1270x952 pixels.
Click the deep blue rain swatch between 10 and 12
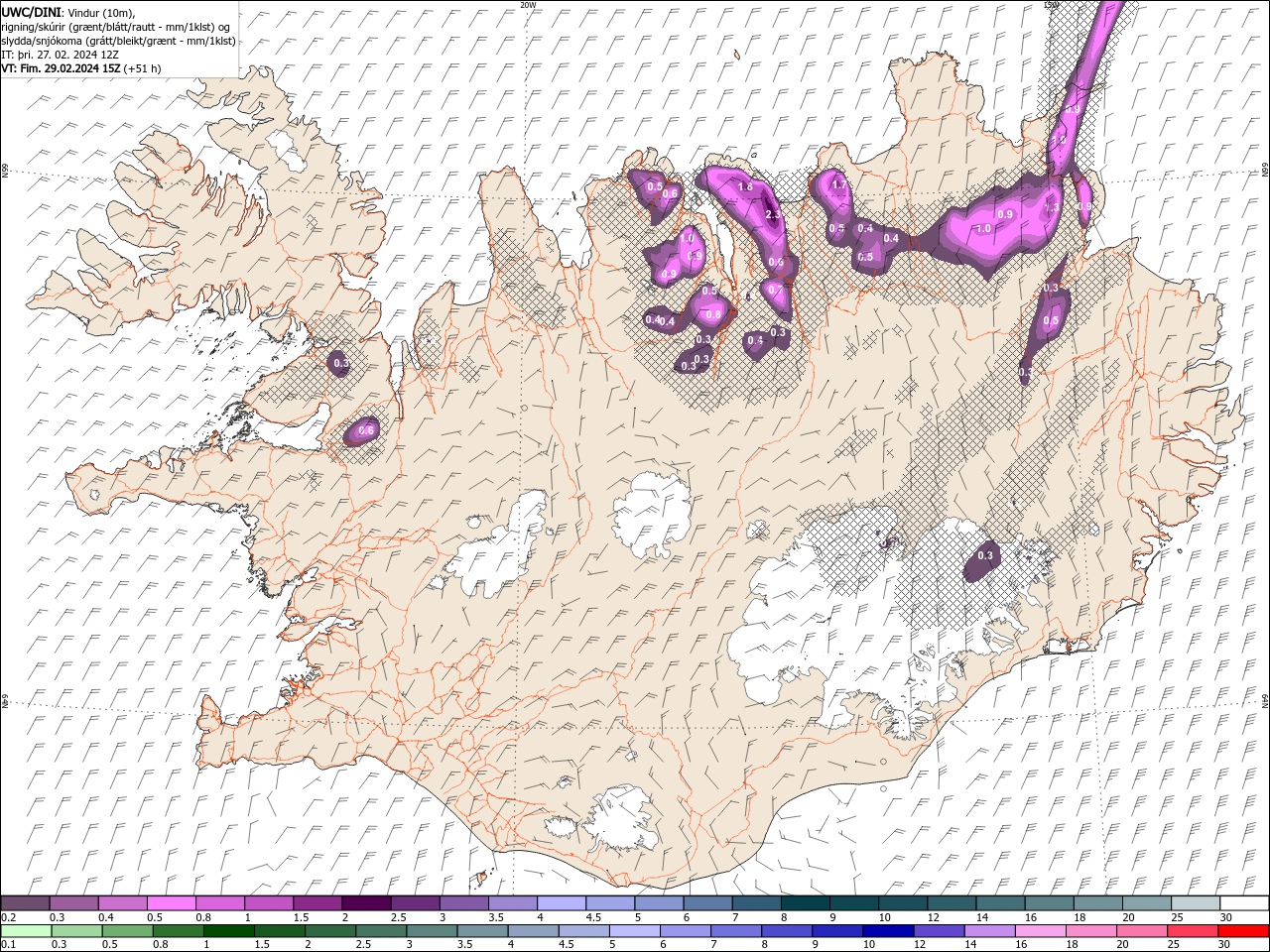click(x=887, y=931)
